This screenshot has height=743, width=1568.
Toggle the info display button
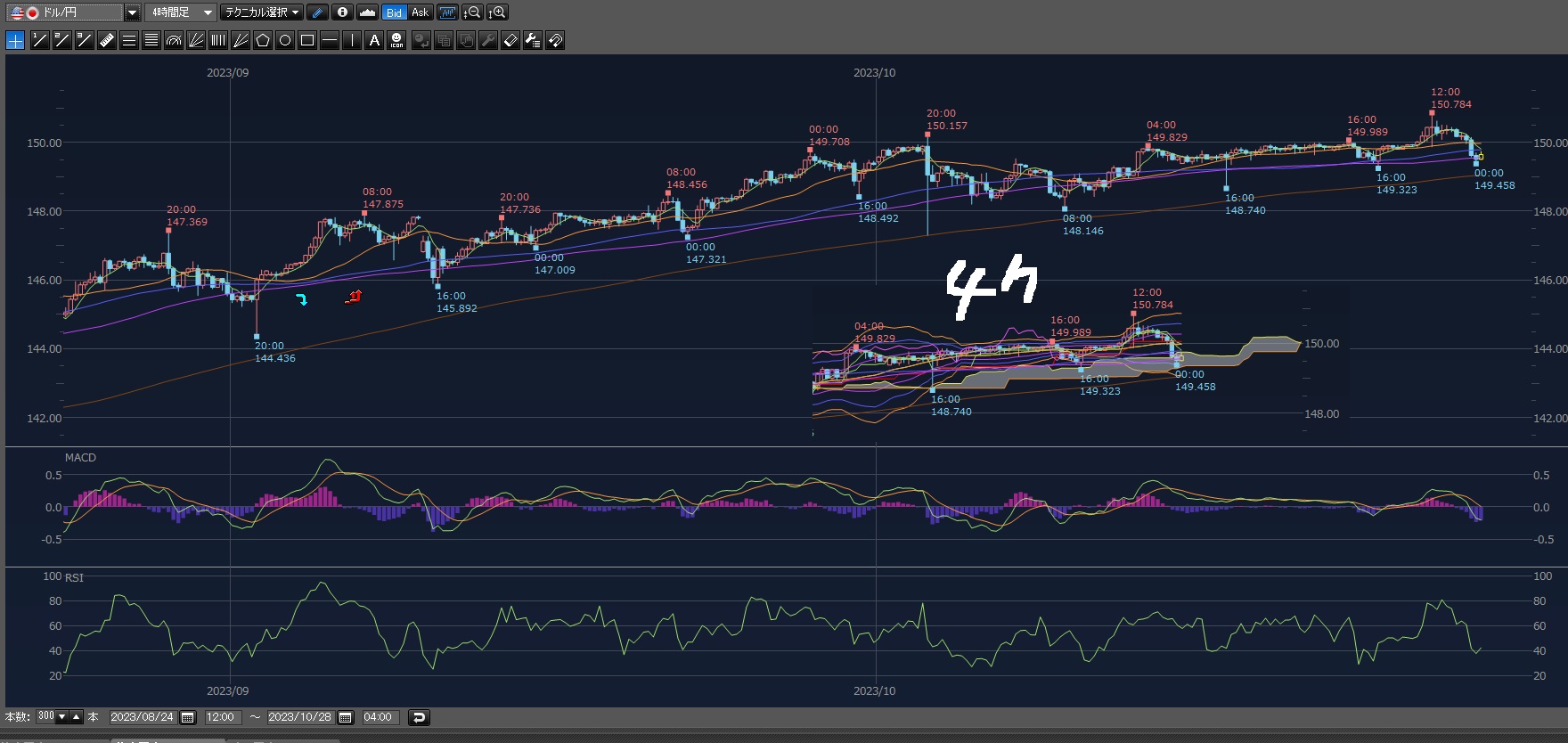[x=342, y=12]
